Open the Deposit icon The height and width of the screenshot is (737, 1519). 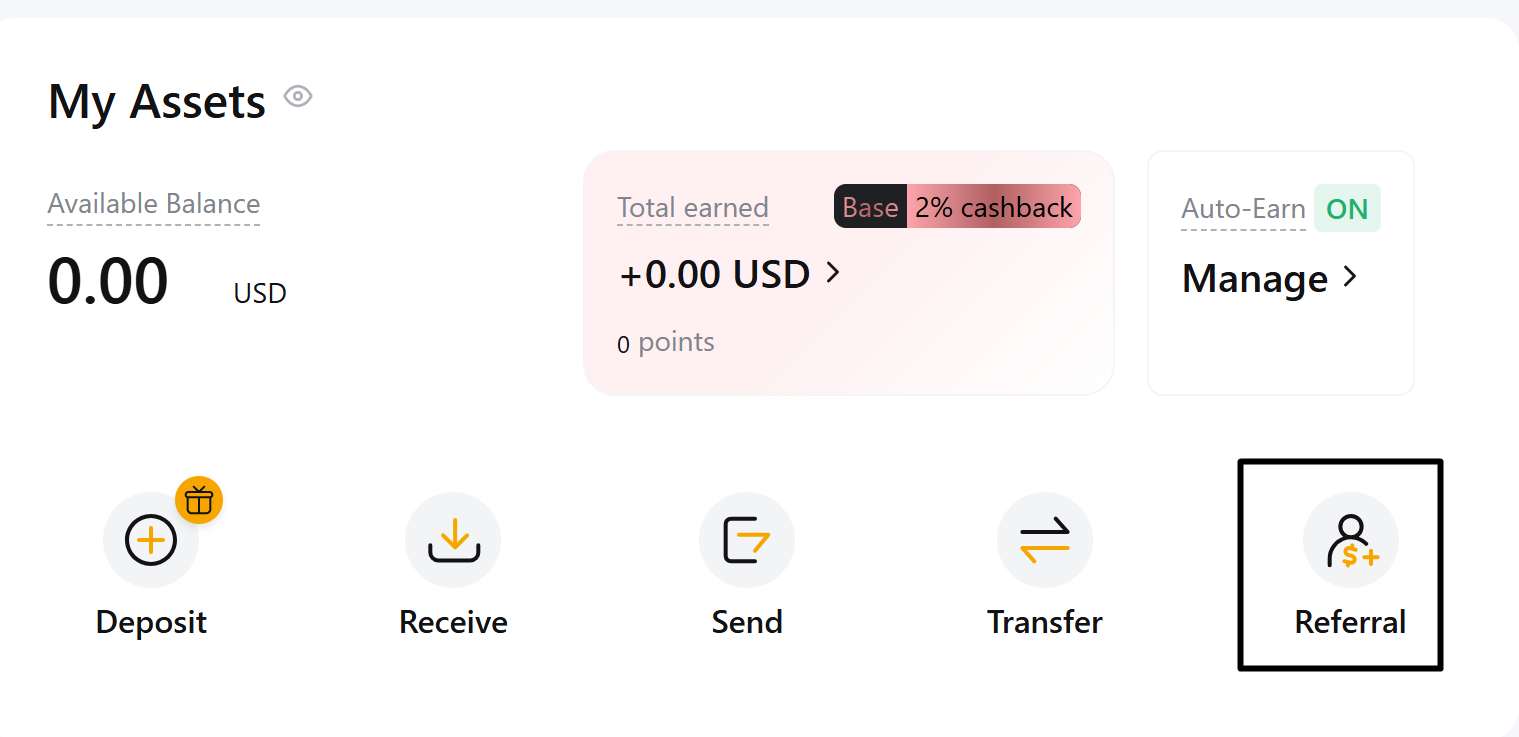(x=150, y=540)
